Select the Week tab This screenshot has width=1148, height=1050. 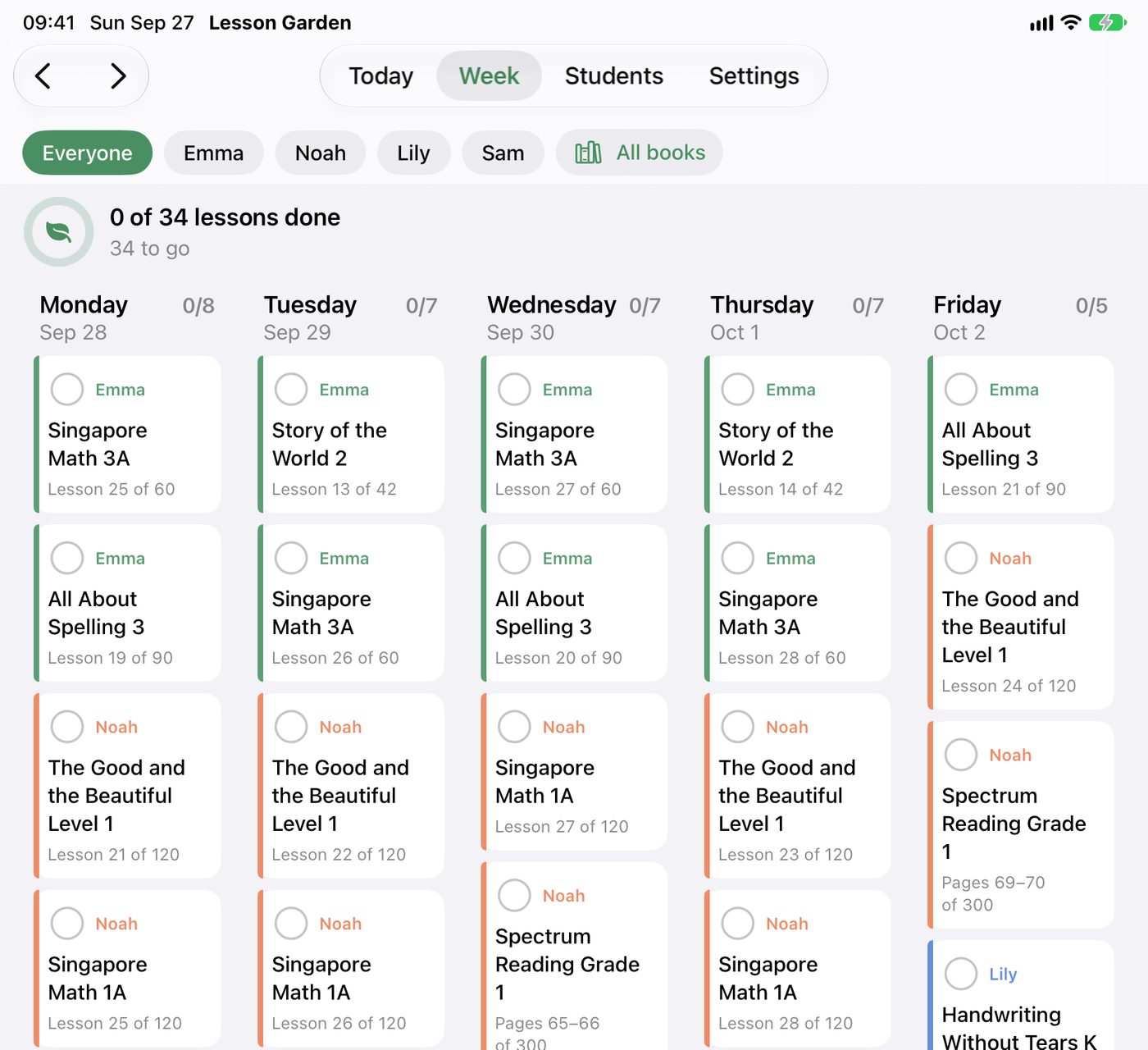pyautogui.click(x=489, y=75)
